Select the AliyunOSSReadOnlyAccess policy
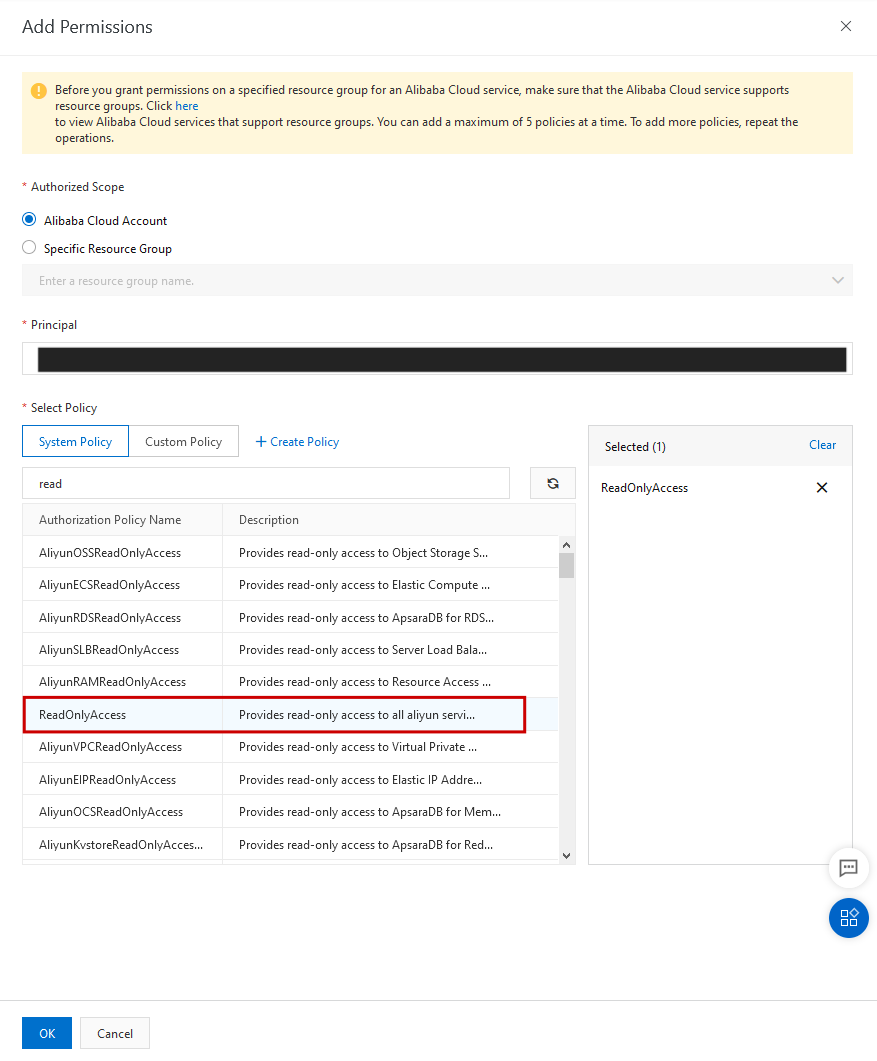Viewport: 877px width, 1061px height. click(x=110, y=552)
